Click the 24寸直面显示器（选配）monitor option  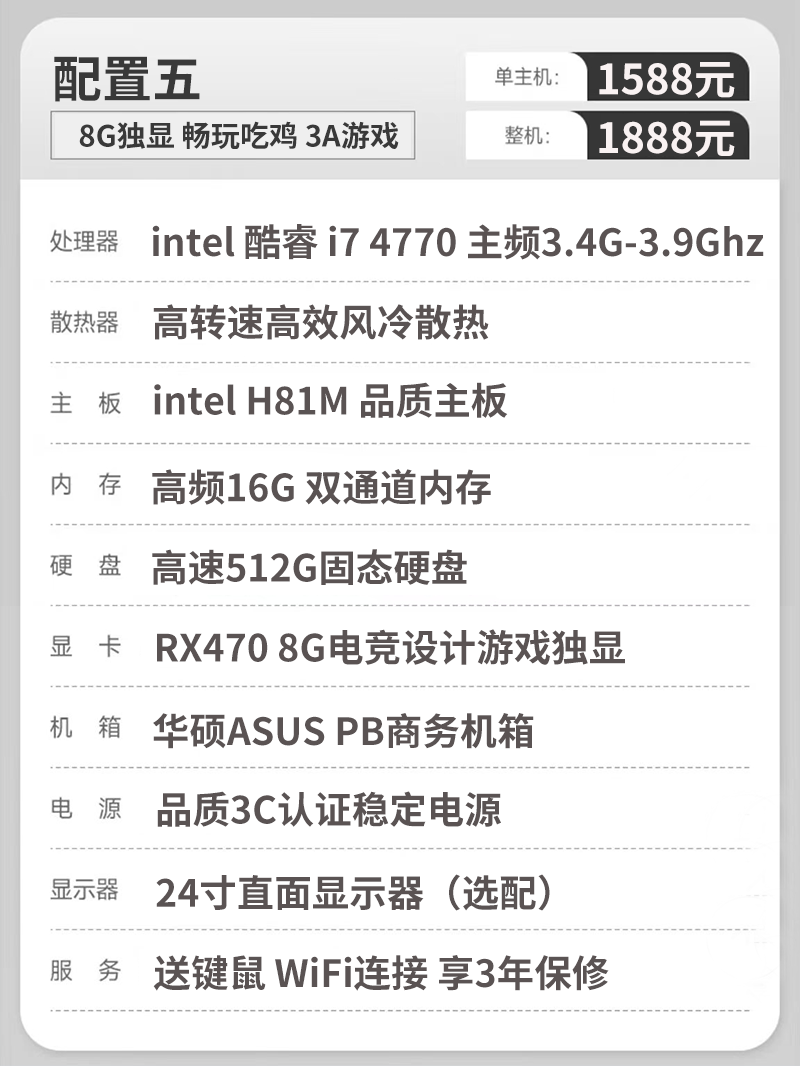pyautogui.click(x=354, y=892)
